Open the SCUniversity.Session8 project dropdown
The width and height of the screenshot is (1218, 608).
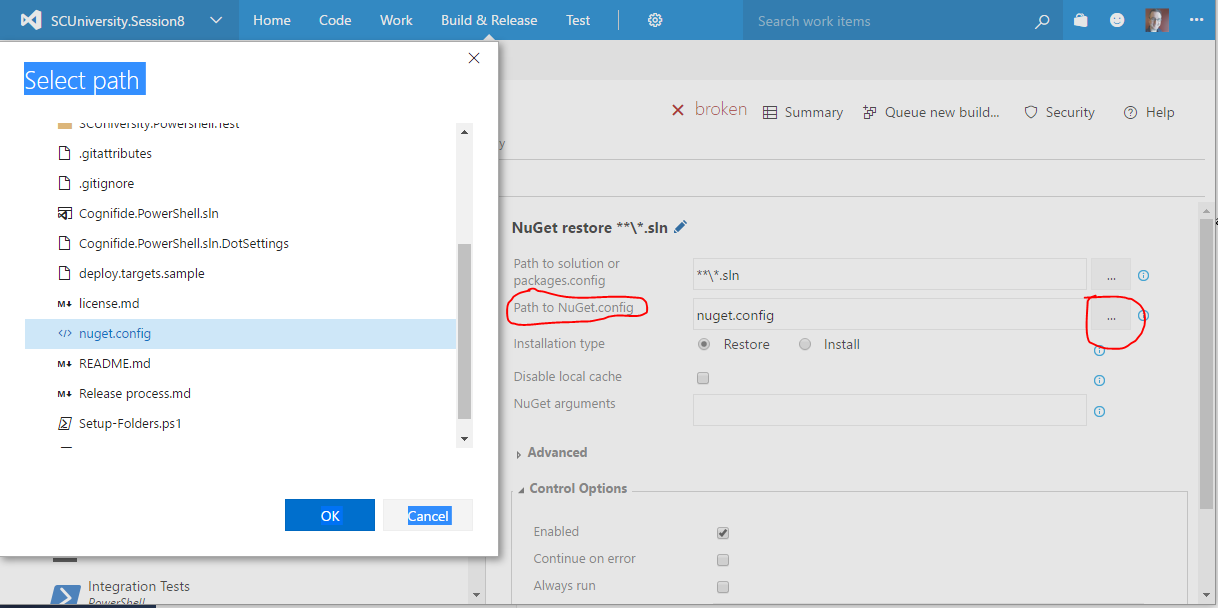coord(216,20)
